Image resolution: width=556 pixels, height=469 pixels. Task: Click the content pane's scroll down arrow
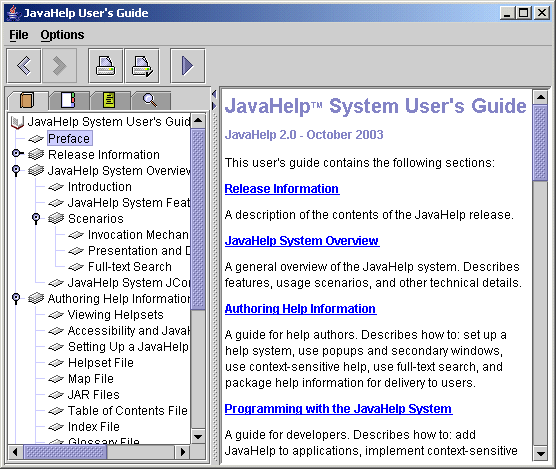coord(541,453)
